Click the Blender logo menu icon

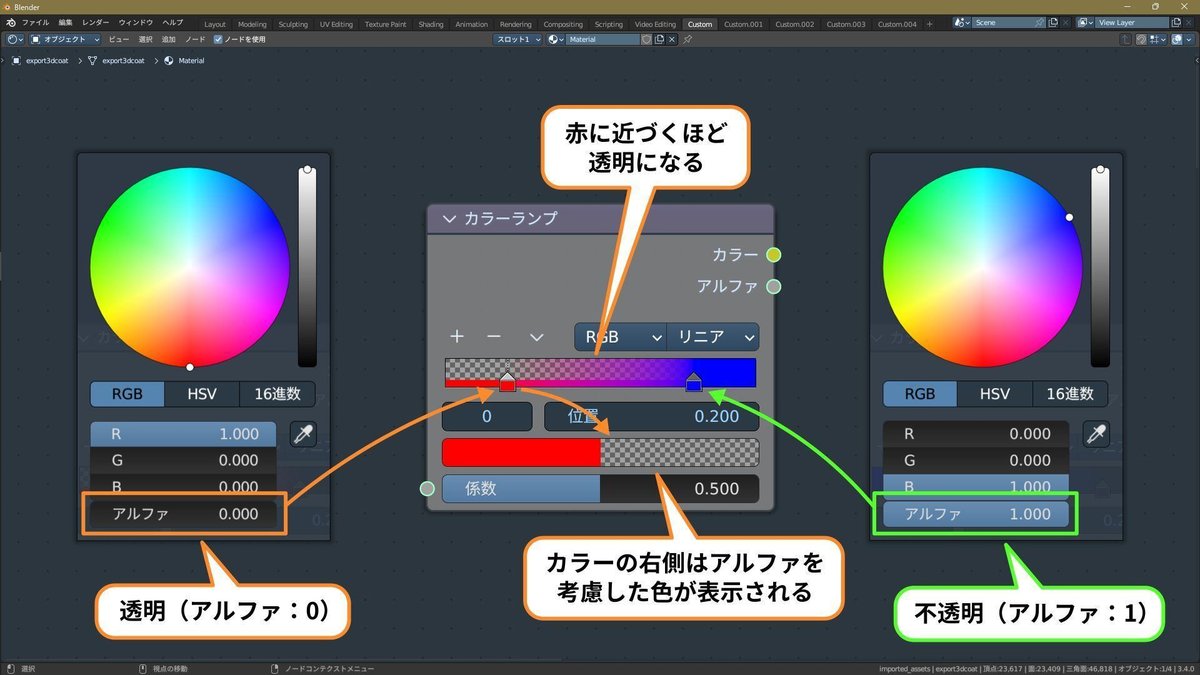tap(10, 22)
